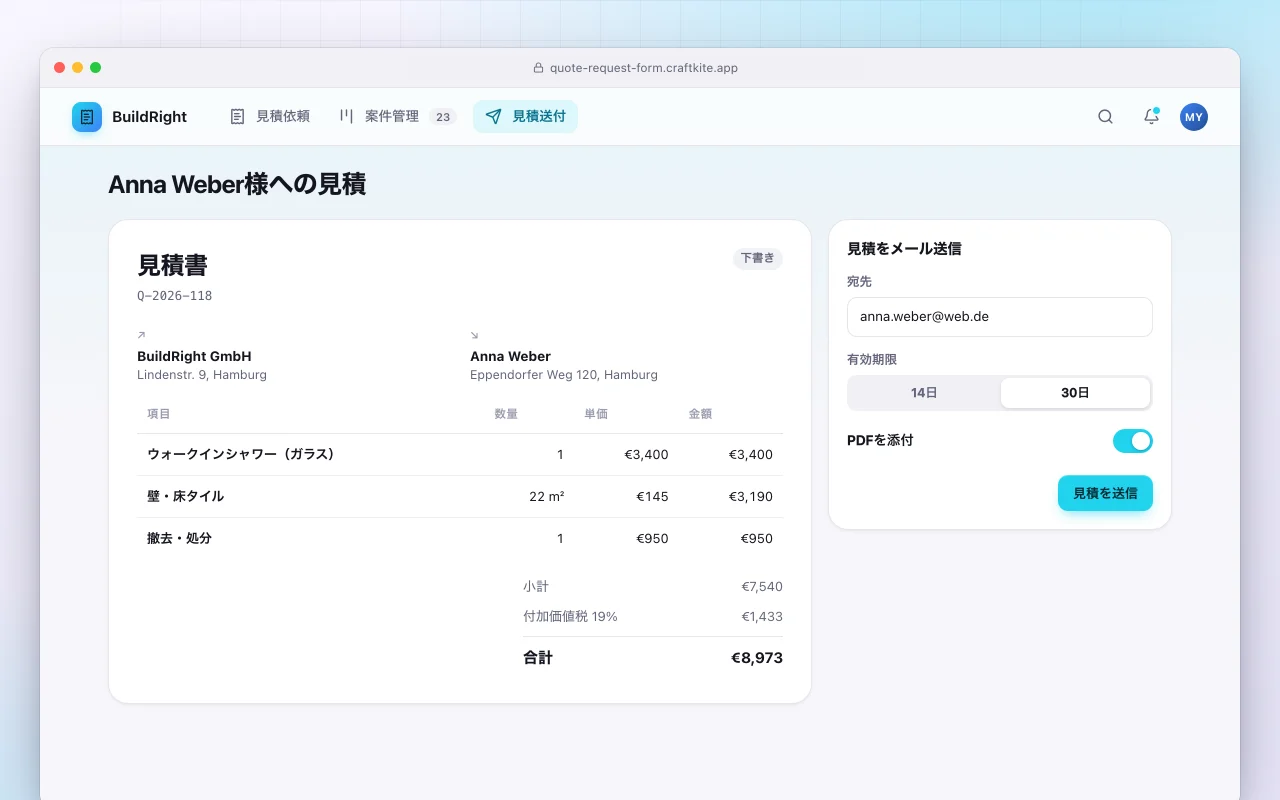Click the 見積送付 paper plane icon
Image resolution: width=1280 pixels, height=800 pixels.
click(x=493, y=117)
